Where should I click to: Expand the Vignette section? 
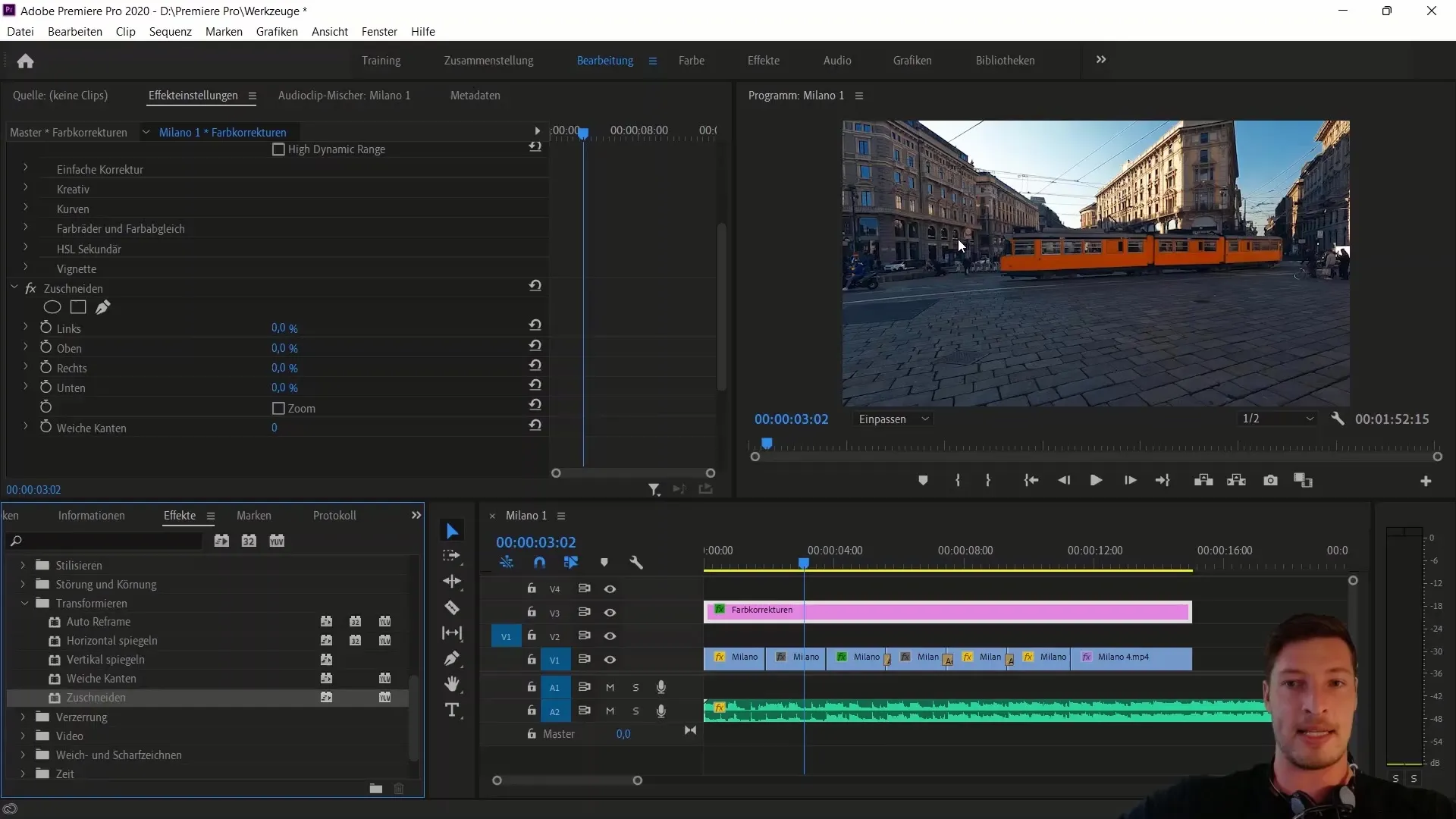(x=25, y=266)
